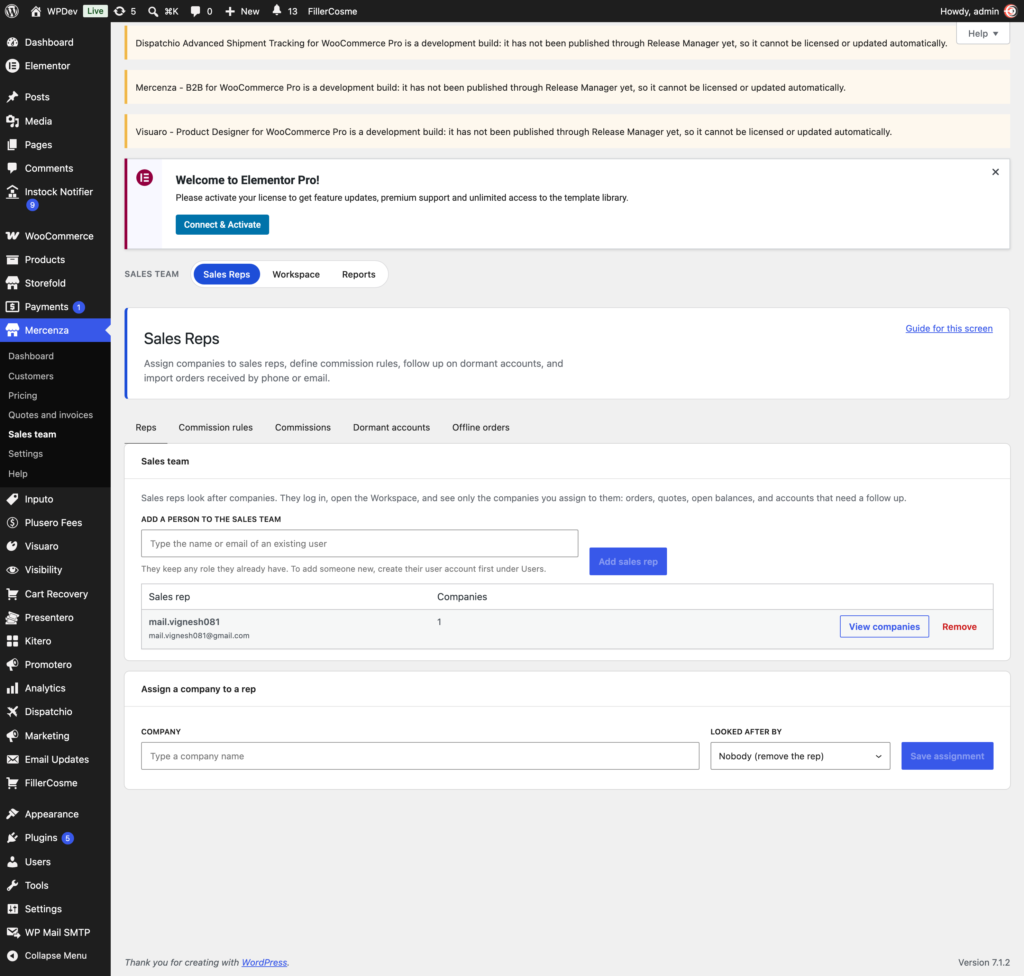Click the Posts pin icon

[12, 97]
